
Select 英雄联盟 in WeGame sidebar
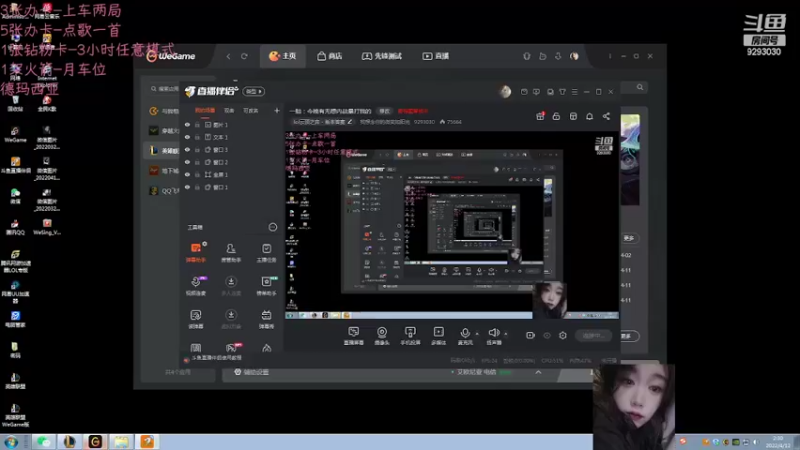coord(163,151)
